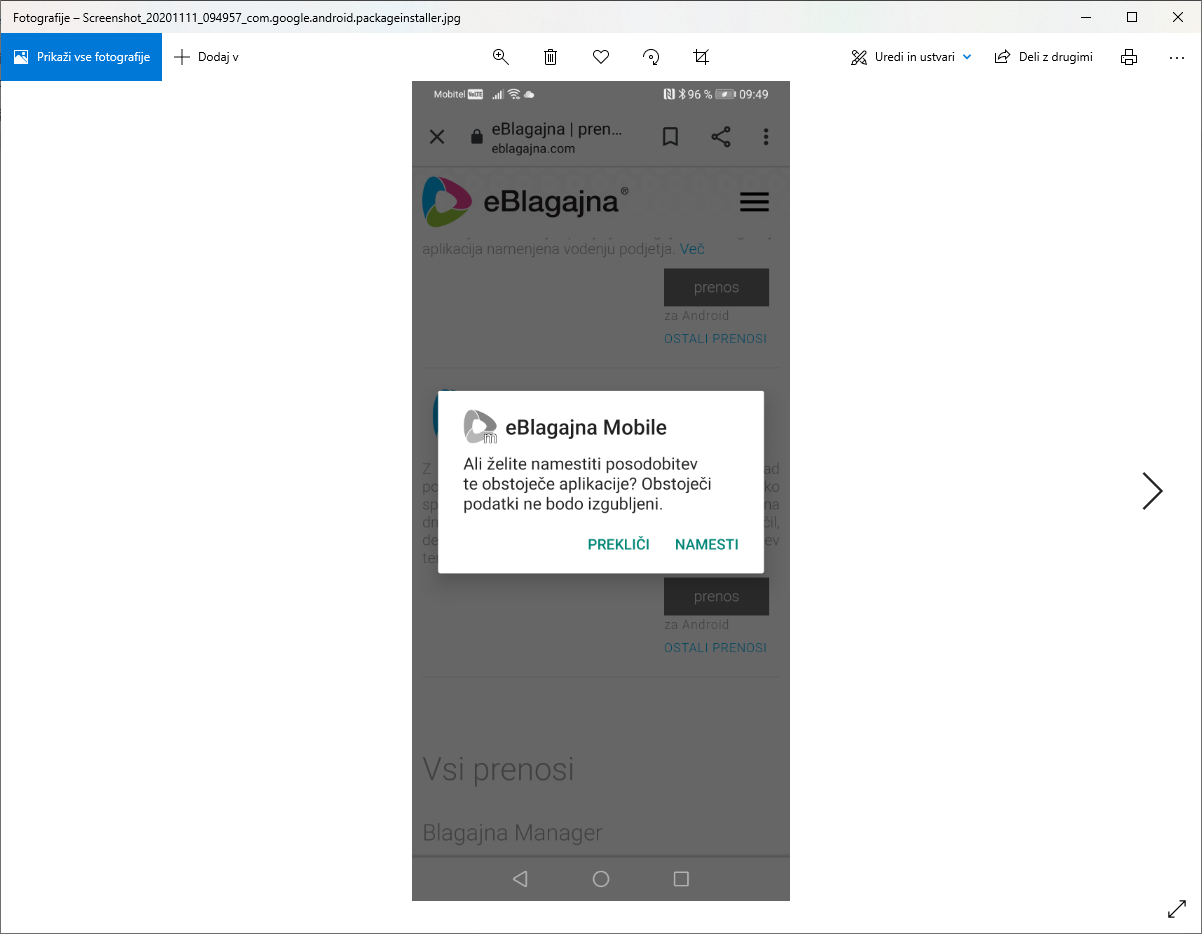Screen dimensions: 1202x934
Task: Click the Blagajna Manager text
Action: [512, 832]
